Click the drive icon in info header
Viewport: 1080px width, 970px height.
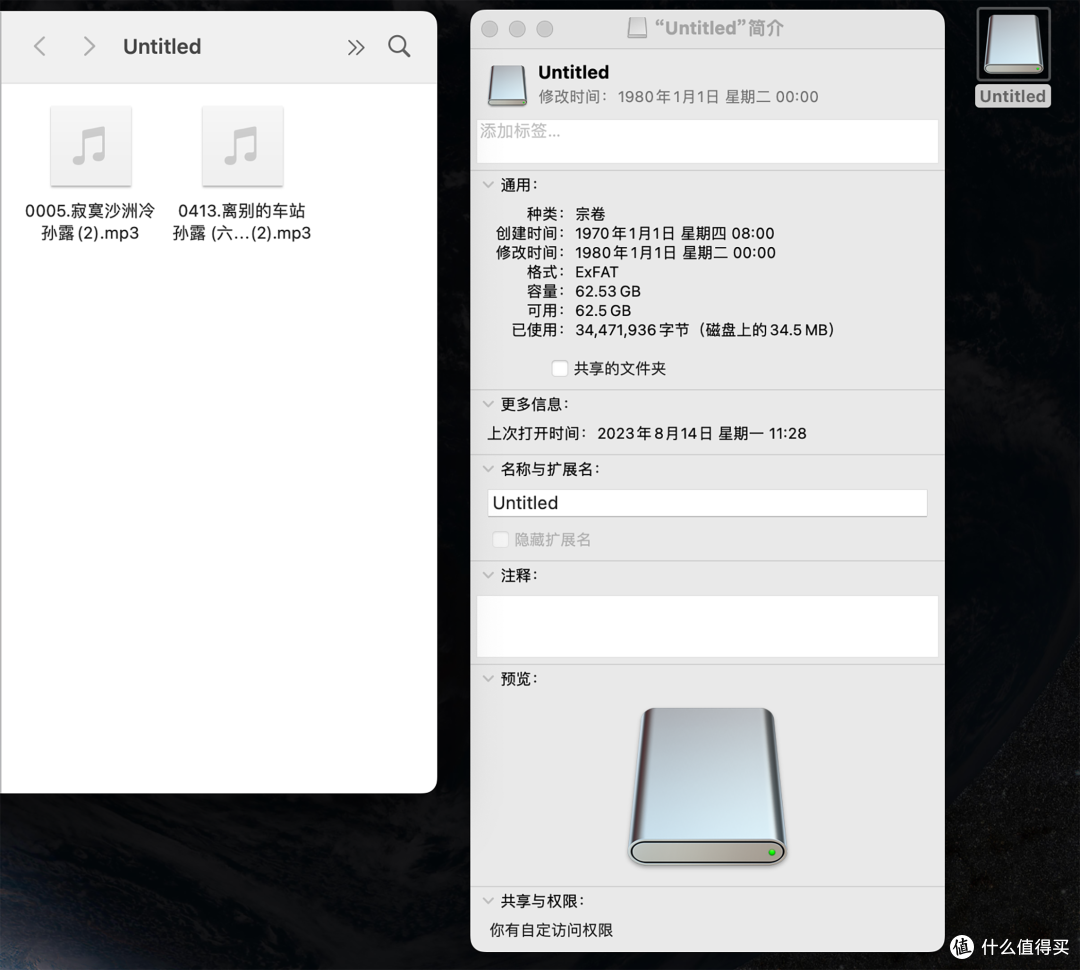(x=508, y=85)
